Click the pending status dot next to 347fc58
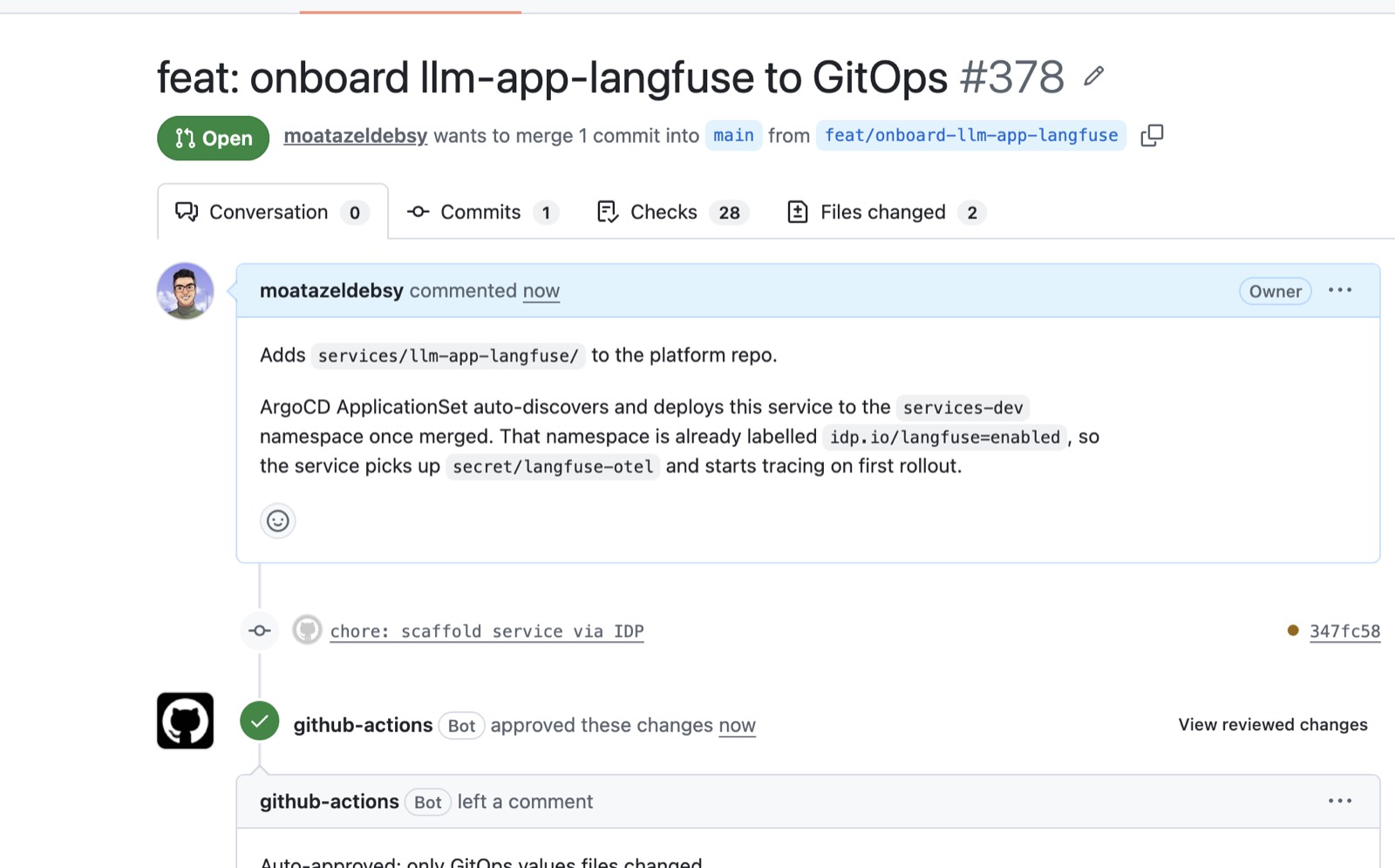The image size is (1395, 868). (1293, 630)
